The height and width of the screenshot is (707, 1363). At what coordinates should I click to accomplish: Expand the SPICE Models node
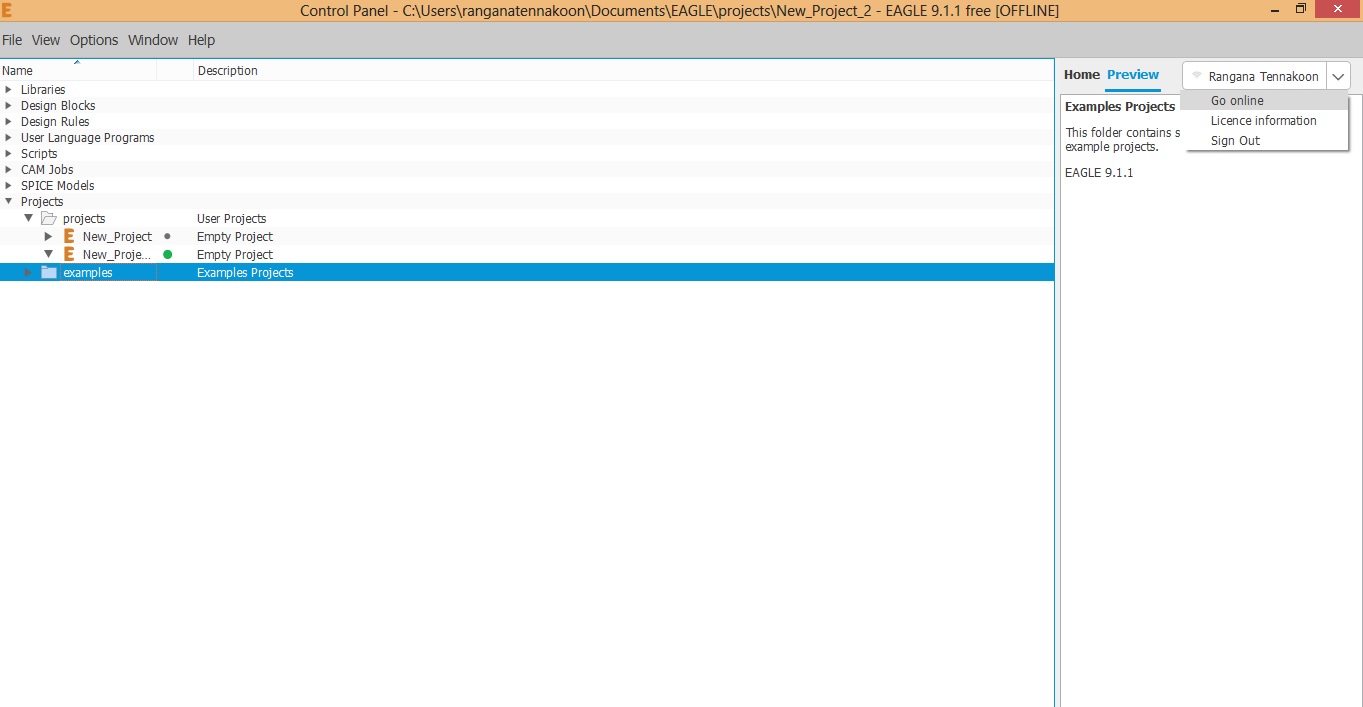point(9,186)
